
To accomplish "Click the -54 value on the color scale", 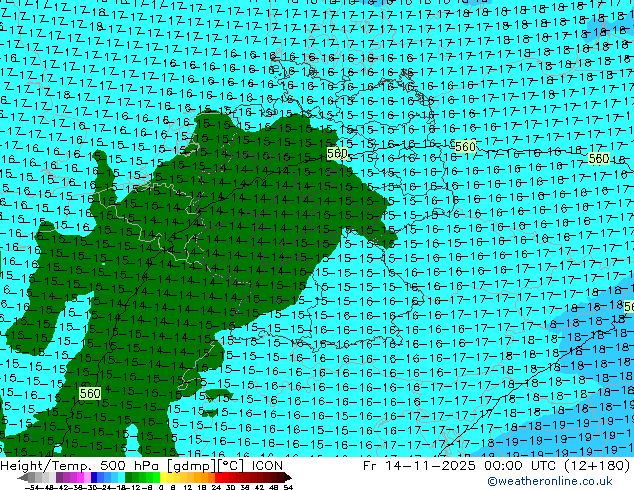I will click(x=32, y=488).
